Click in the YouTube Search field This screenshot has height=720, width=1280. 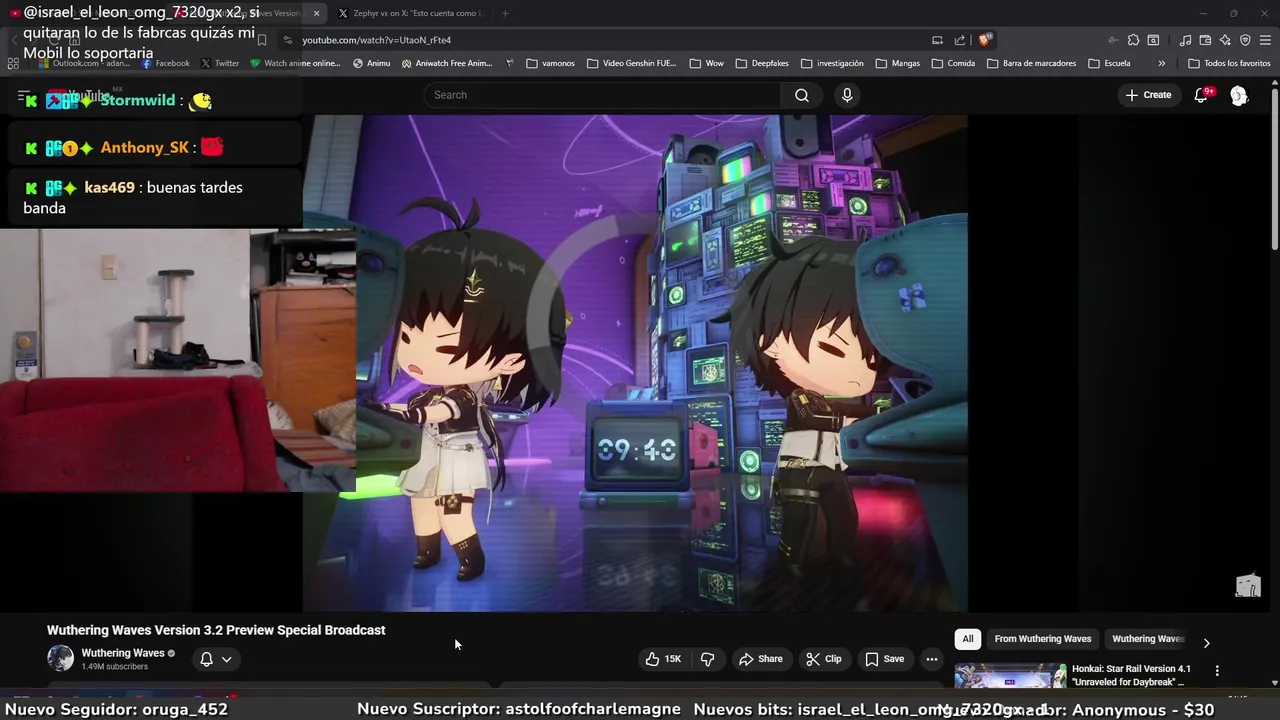[603, 95]
